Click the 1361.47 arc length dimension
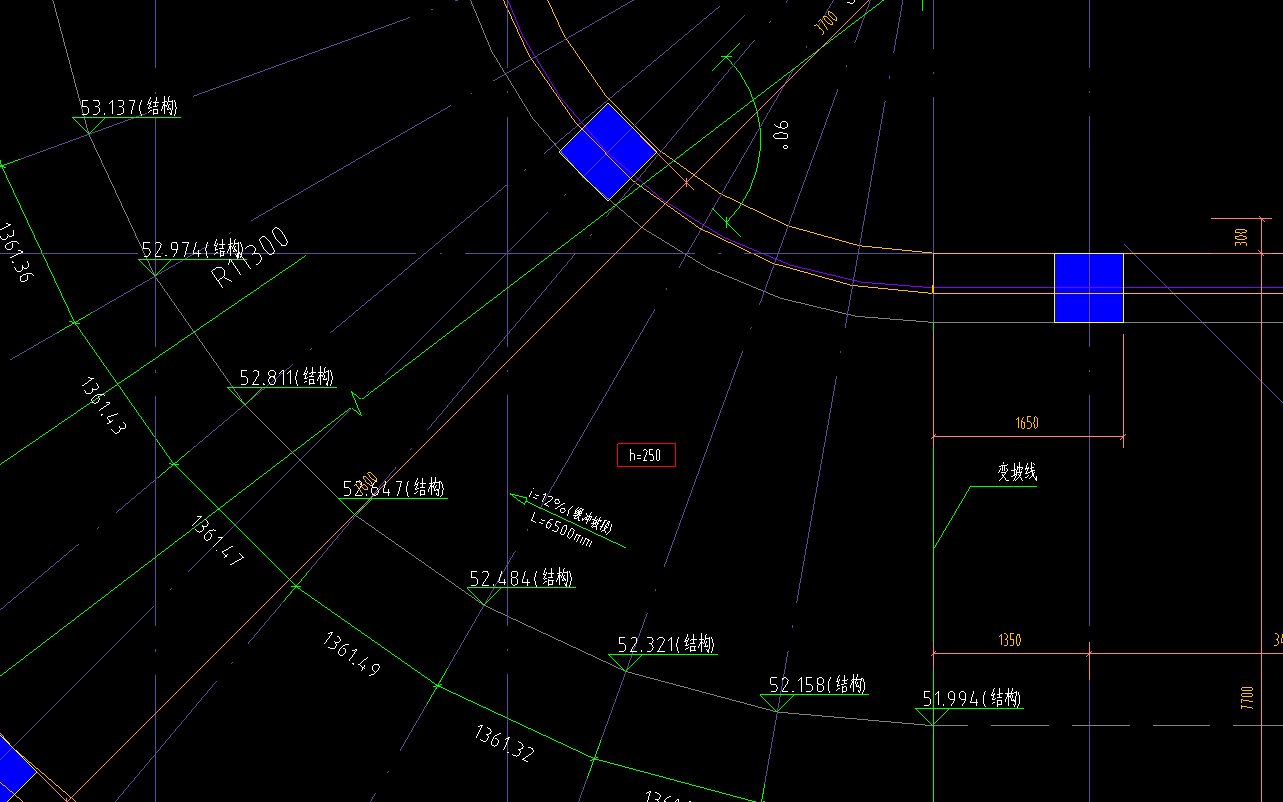 click(216, 539)
